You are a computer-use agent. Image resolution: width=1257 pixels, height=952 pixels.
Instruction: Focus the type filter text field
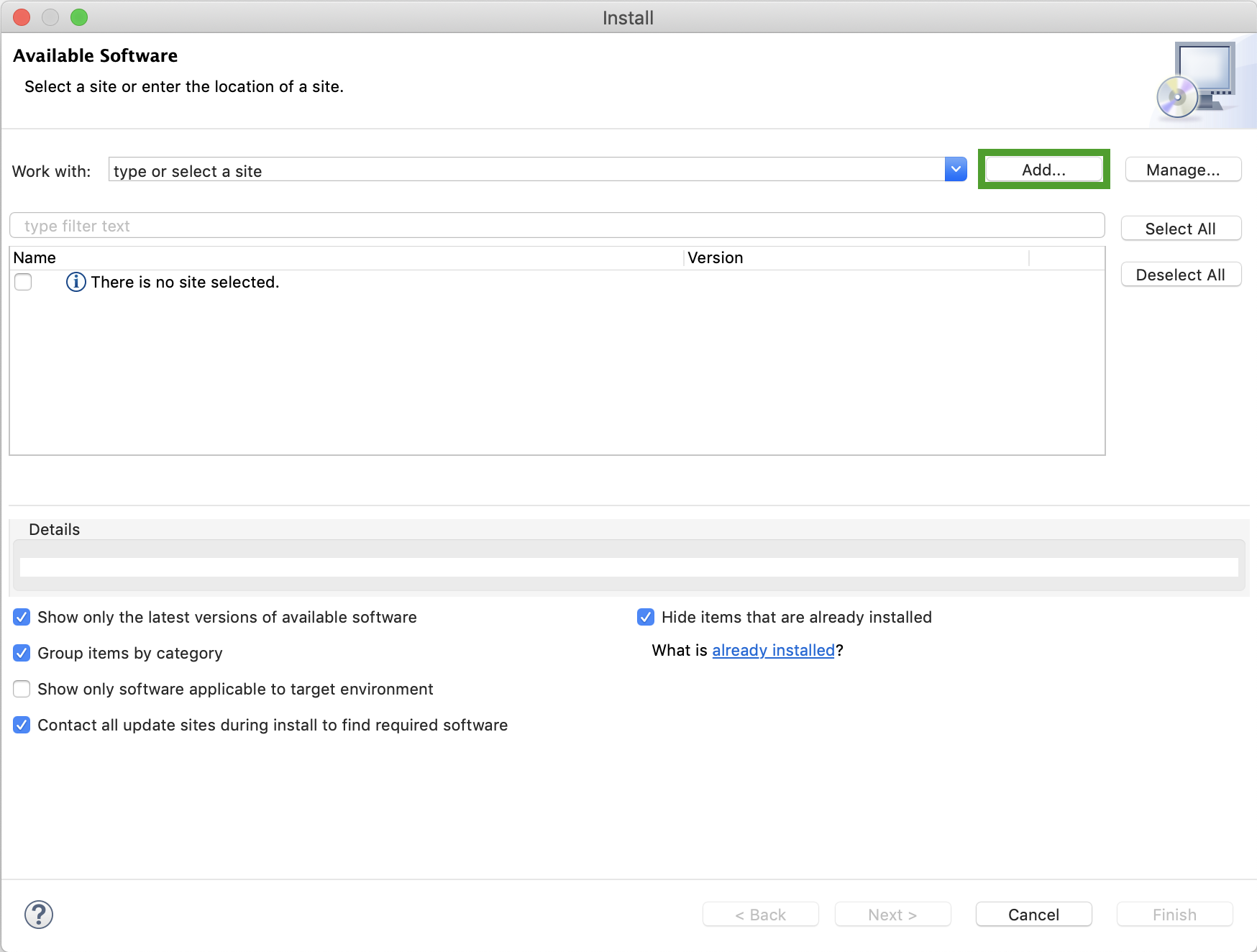point(557,226)
